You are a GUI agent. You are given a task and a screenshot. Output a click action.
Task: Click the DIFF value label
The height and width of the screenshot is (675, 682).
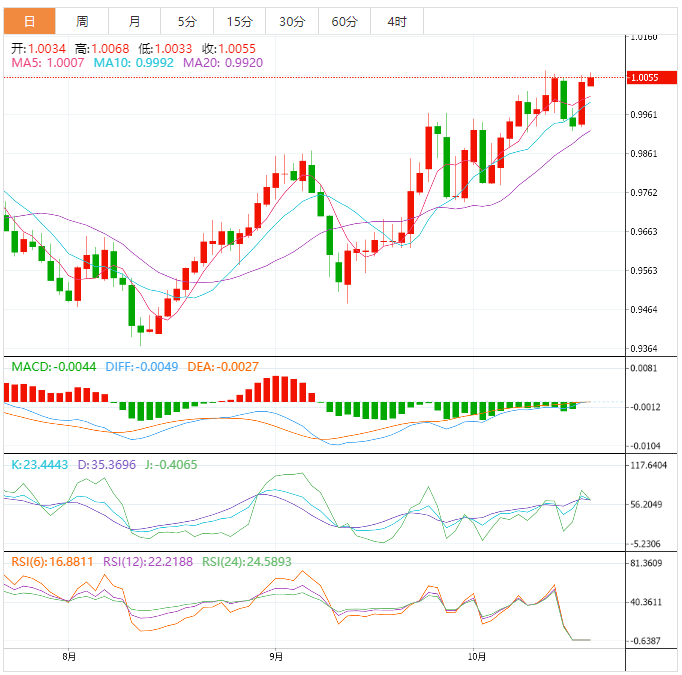point(141,367)
